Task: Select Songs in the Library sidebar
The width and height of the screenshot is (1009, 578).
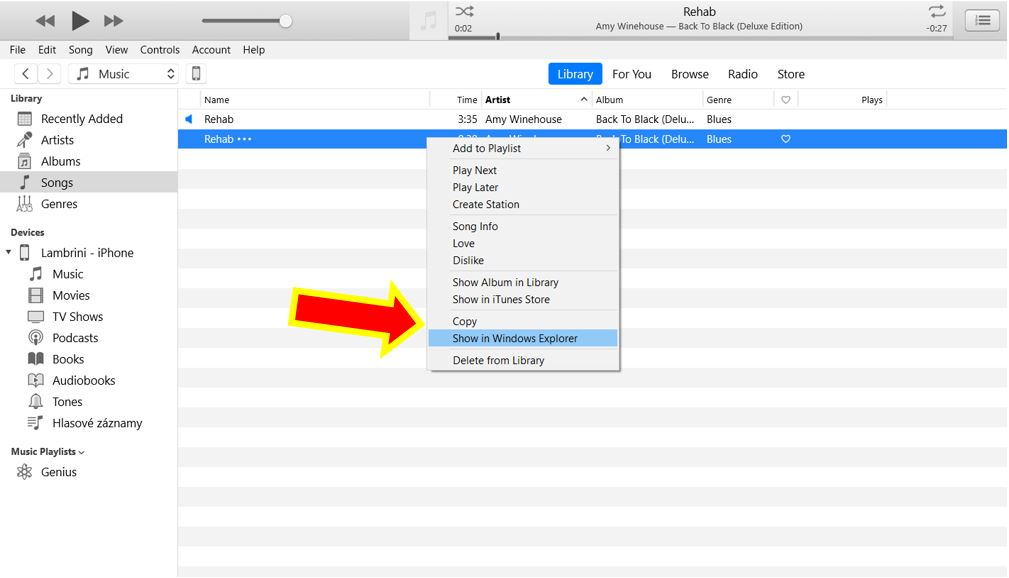Action: click(x=89, y=182)
